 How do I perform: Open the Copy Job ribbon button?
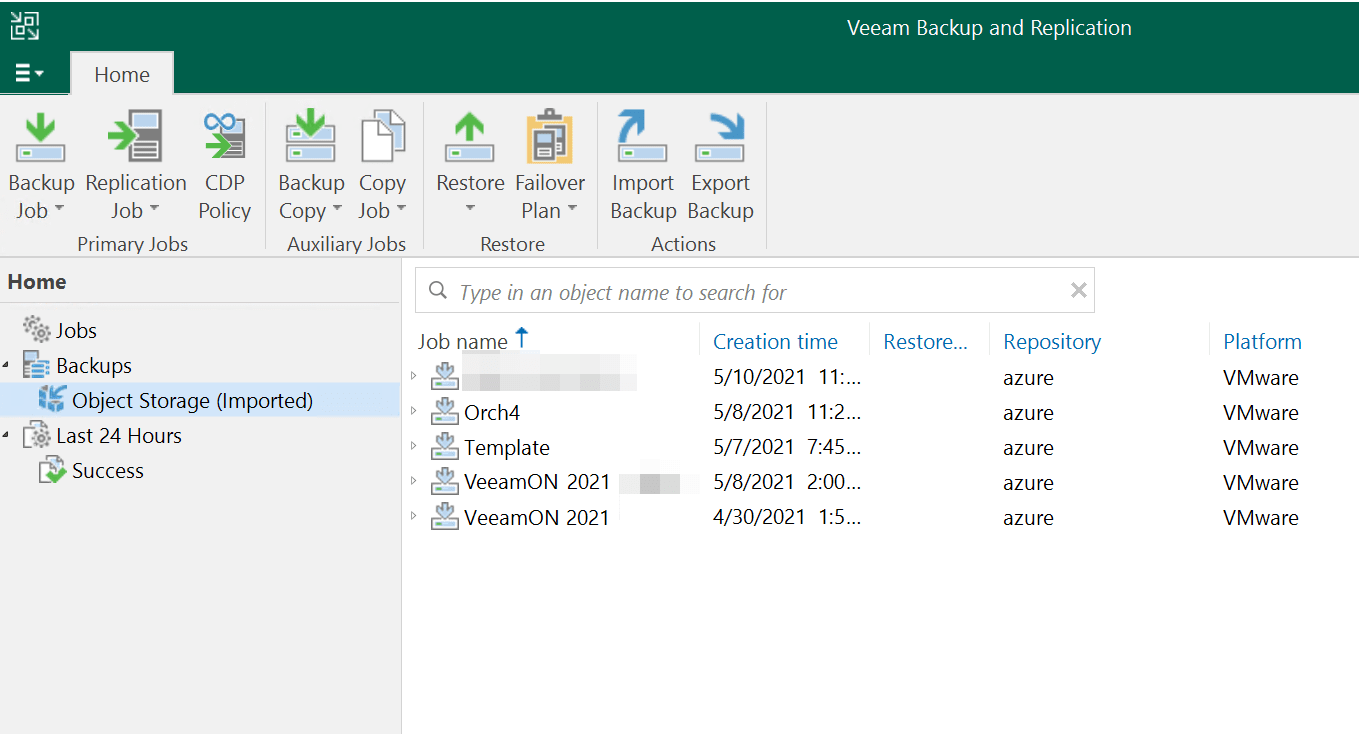point(382,166)
